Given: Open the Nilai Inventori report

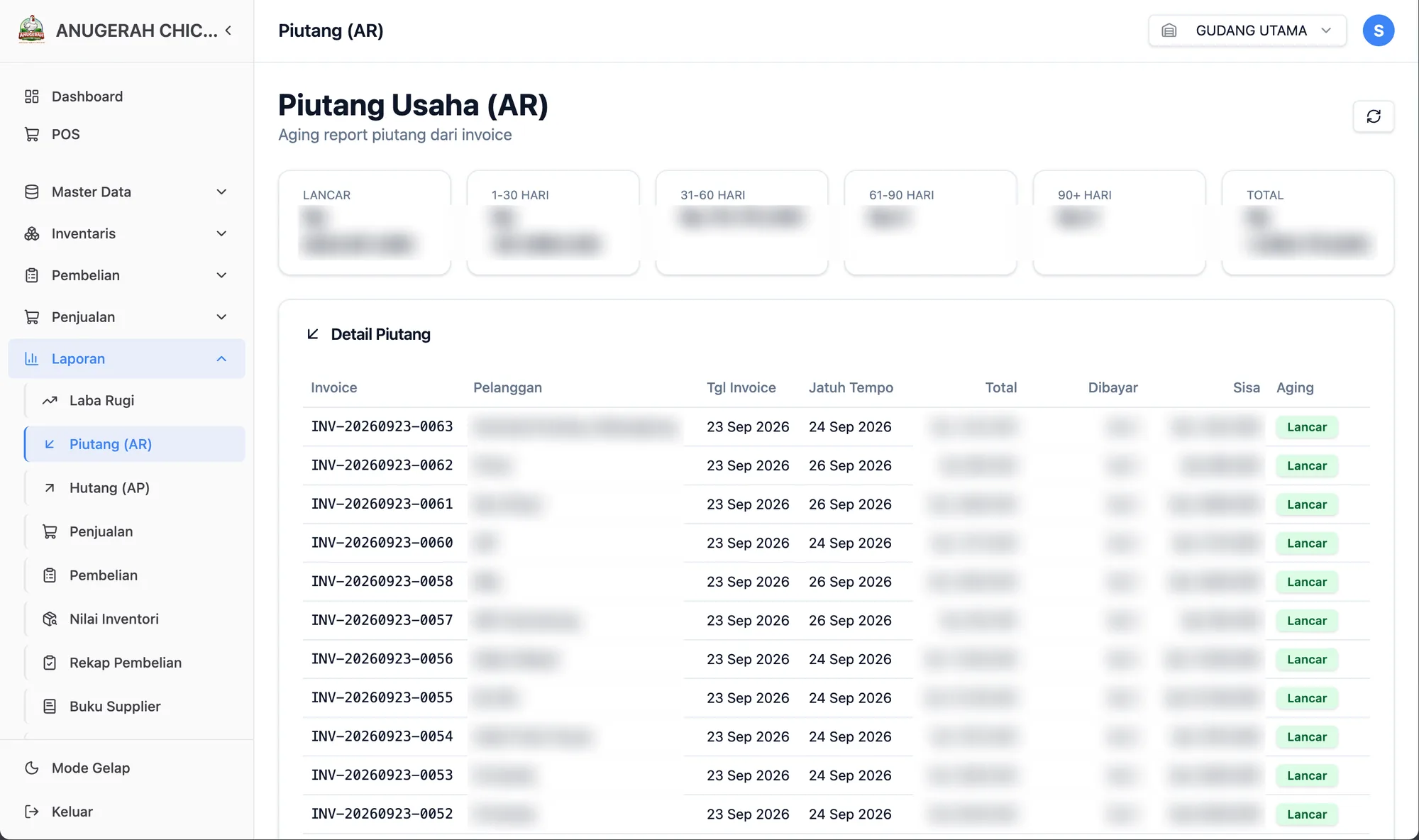Looking at the screenshot, I should pos(135,619).
